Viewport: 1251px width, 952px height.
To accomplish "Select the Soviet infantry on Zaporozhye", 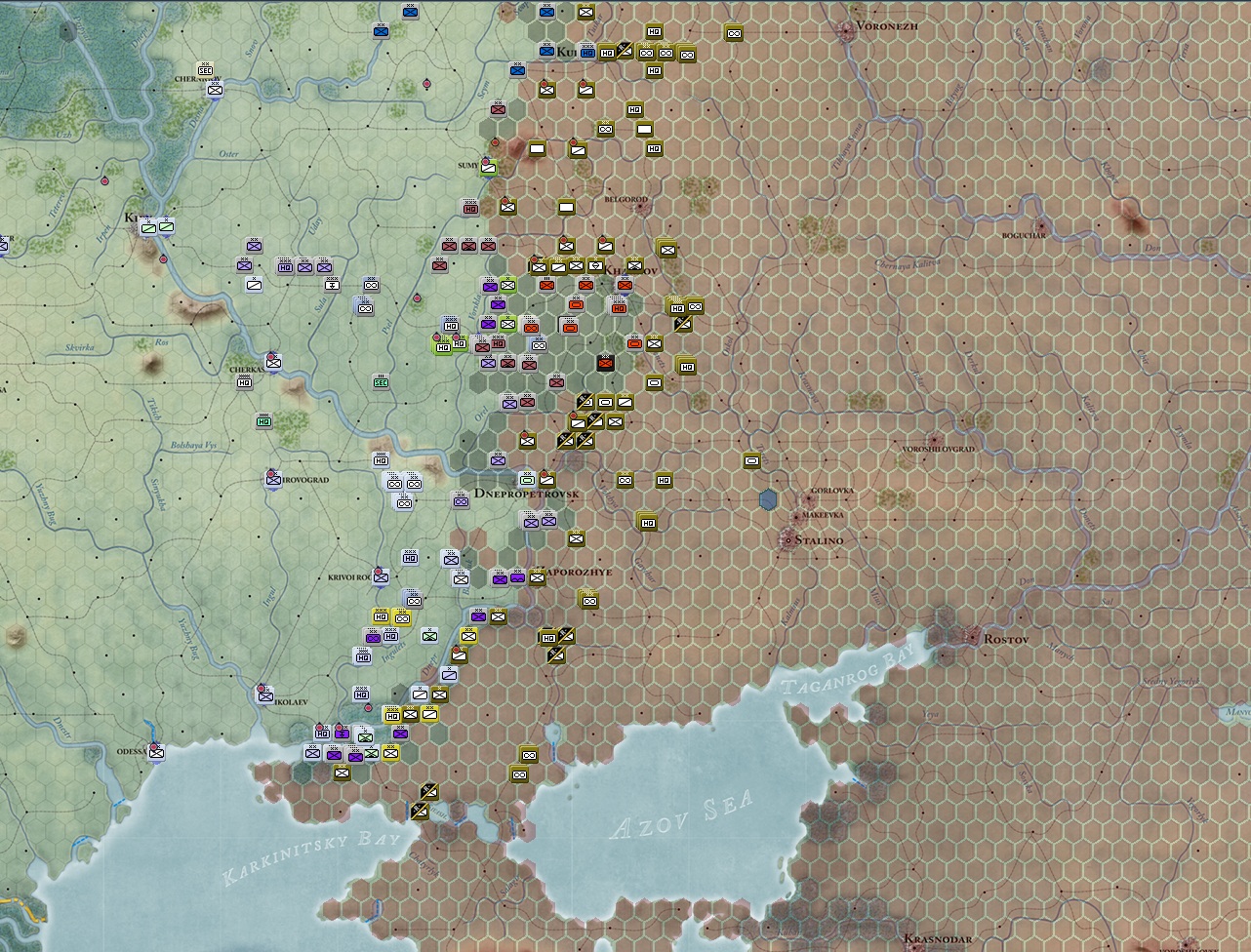I will (537, 576).
